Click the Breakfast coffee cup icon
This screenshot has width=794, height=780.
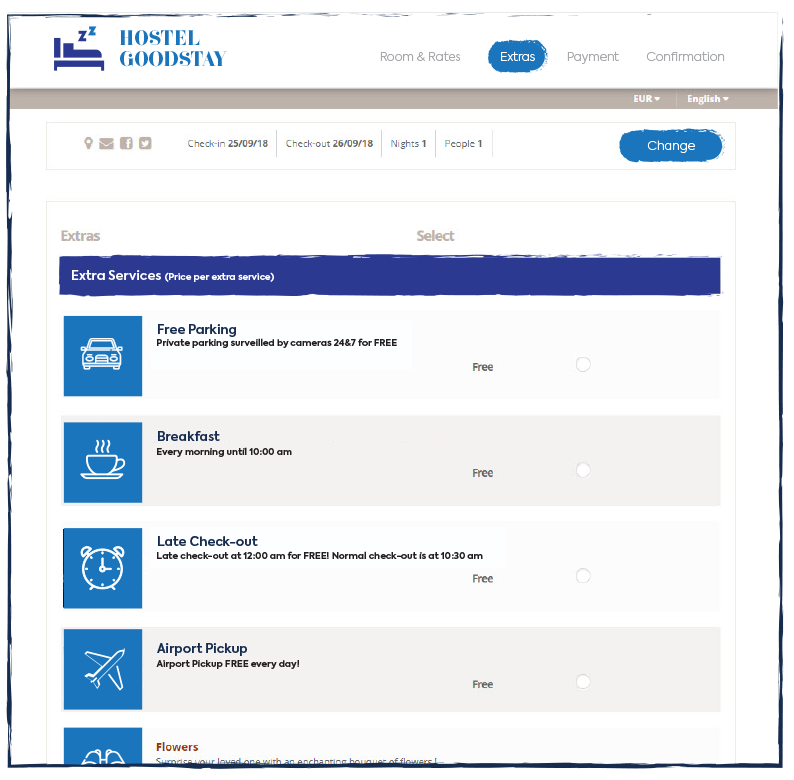coord(103,462)
